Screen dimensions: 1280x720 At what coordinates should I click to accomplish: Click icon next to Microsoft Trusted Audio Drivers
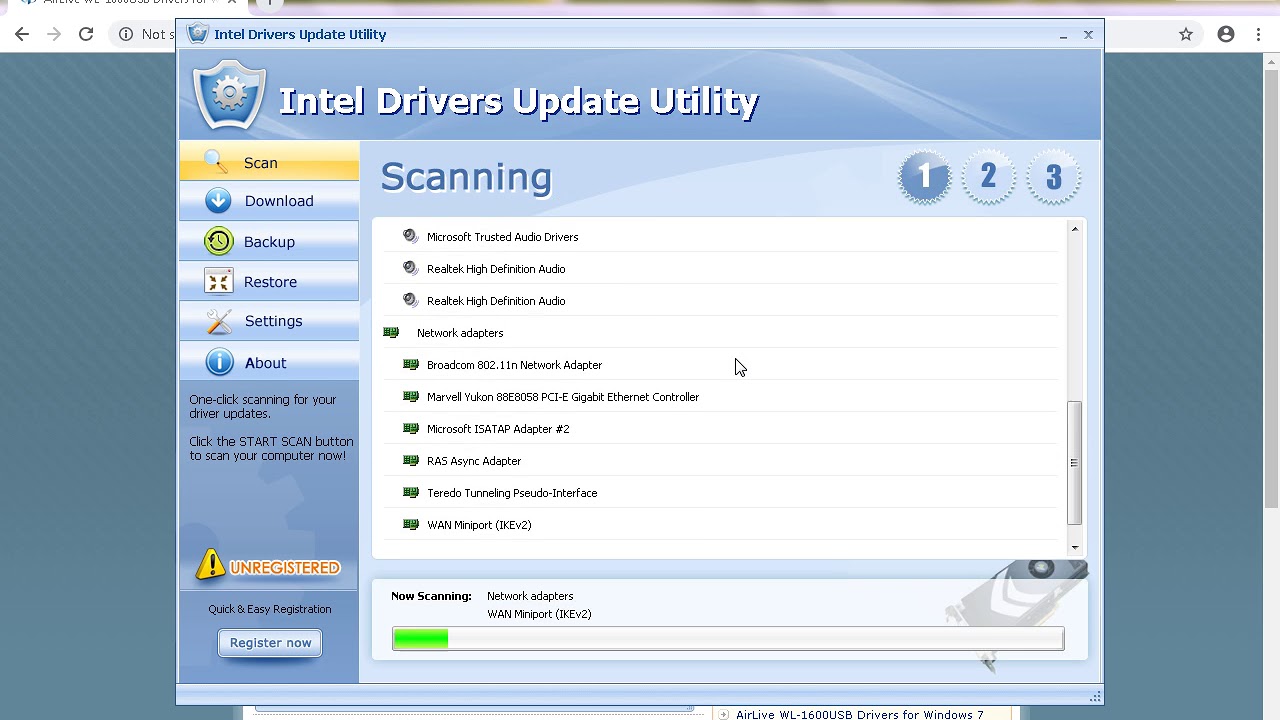click(410, 237)
